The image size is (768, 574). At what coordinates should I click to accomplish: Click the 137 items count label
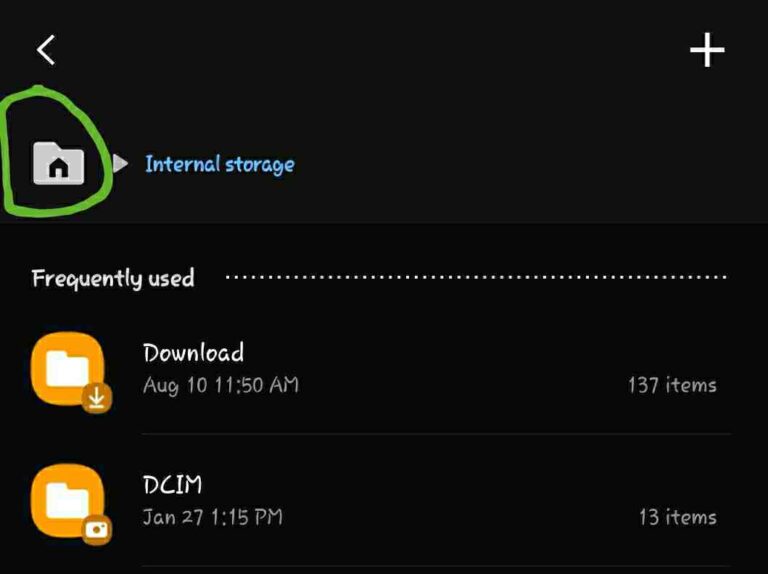click(x=672, y=385)
